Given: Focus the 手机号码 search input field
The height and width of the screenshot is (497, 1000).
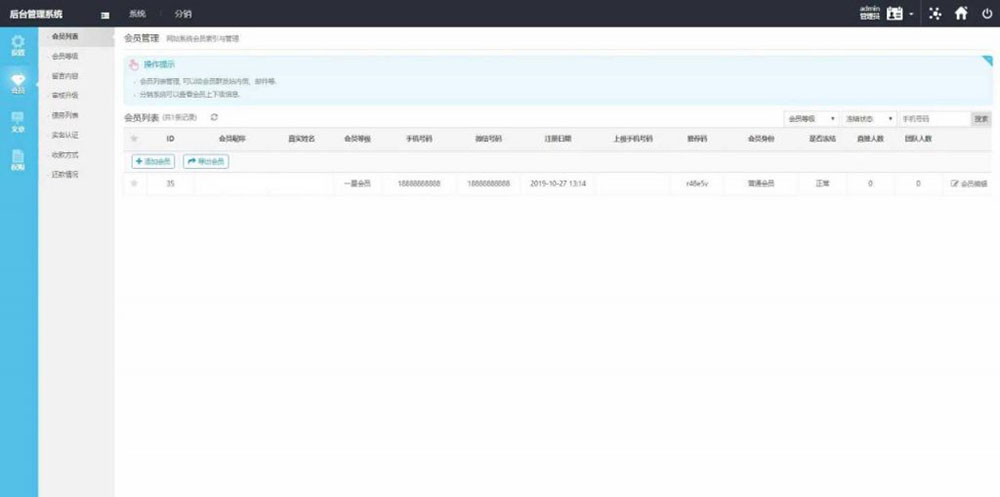Looking at the screenshot, I should [934, 119].
